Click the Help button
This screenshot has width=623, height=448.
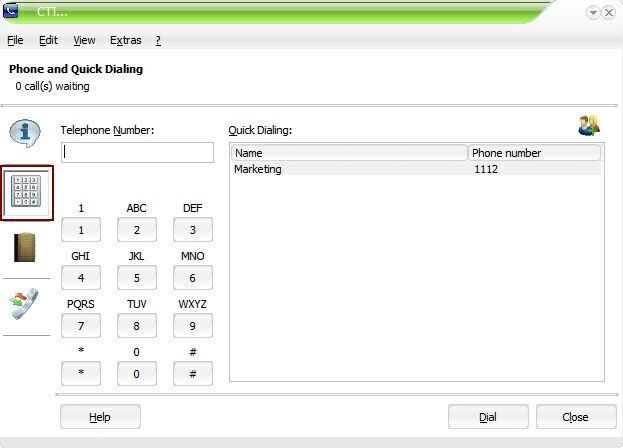click(x=100, y=417)
